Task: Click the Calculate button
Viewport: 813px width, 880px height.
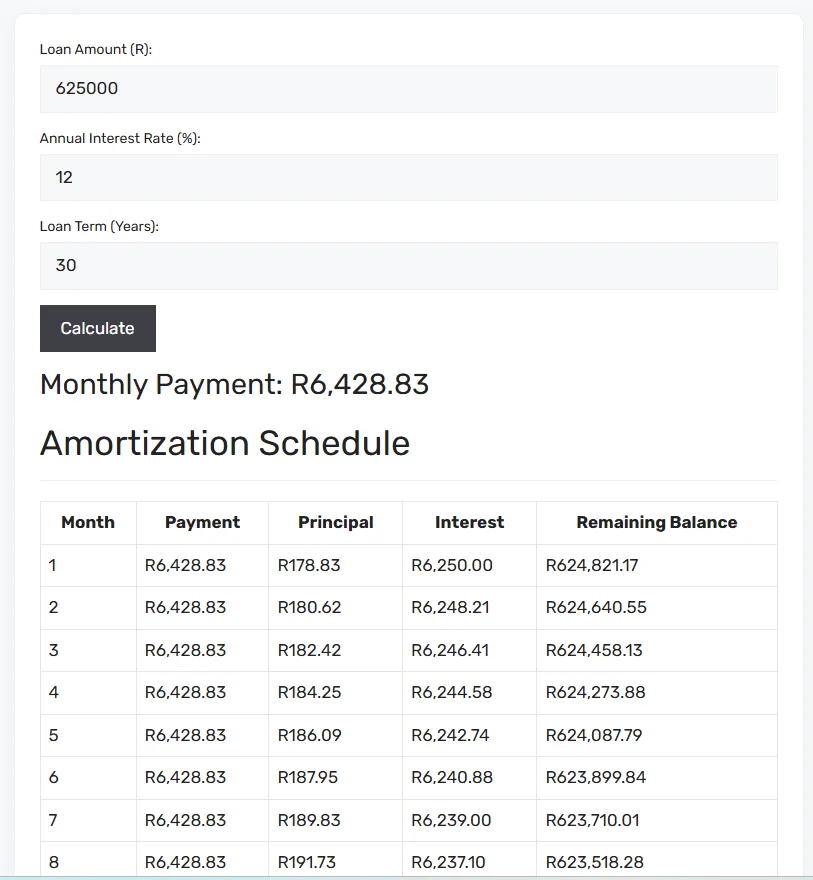Action: click(x=98, y=328)
